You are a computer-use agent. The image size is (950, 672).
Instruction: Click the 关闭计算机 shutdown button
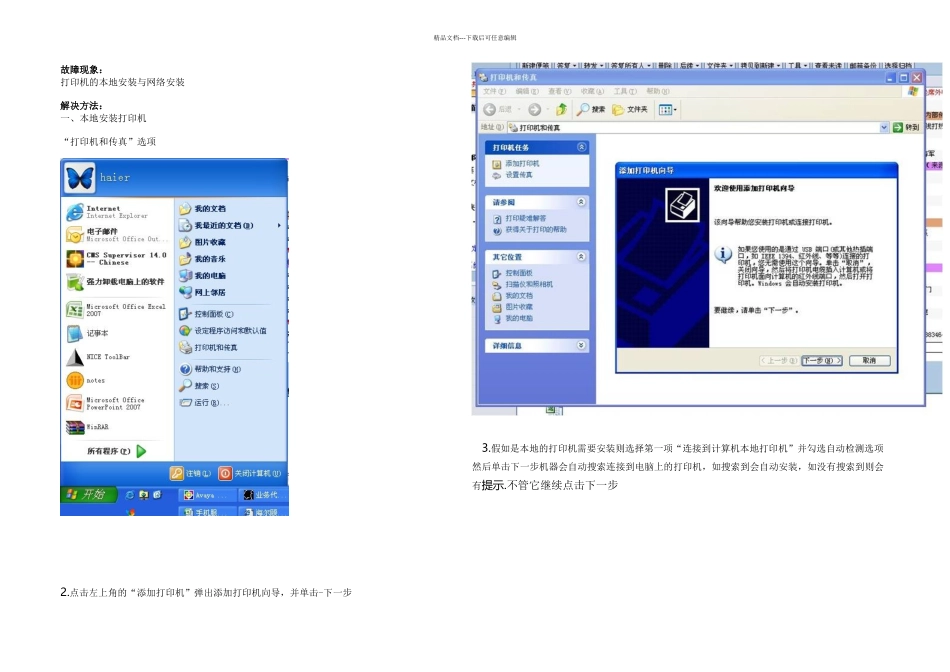tap(250, 473)
